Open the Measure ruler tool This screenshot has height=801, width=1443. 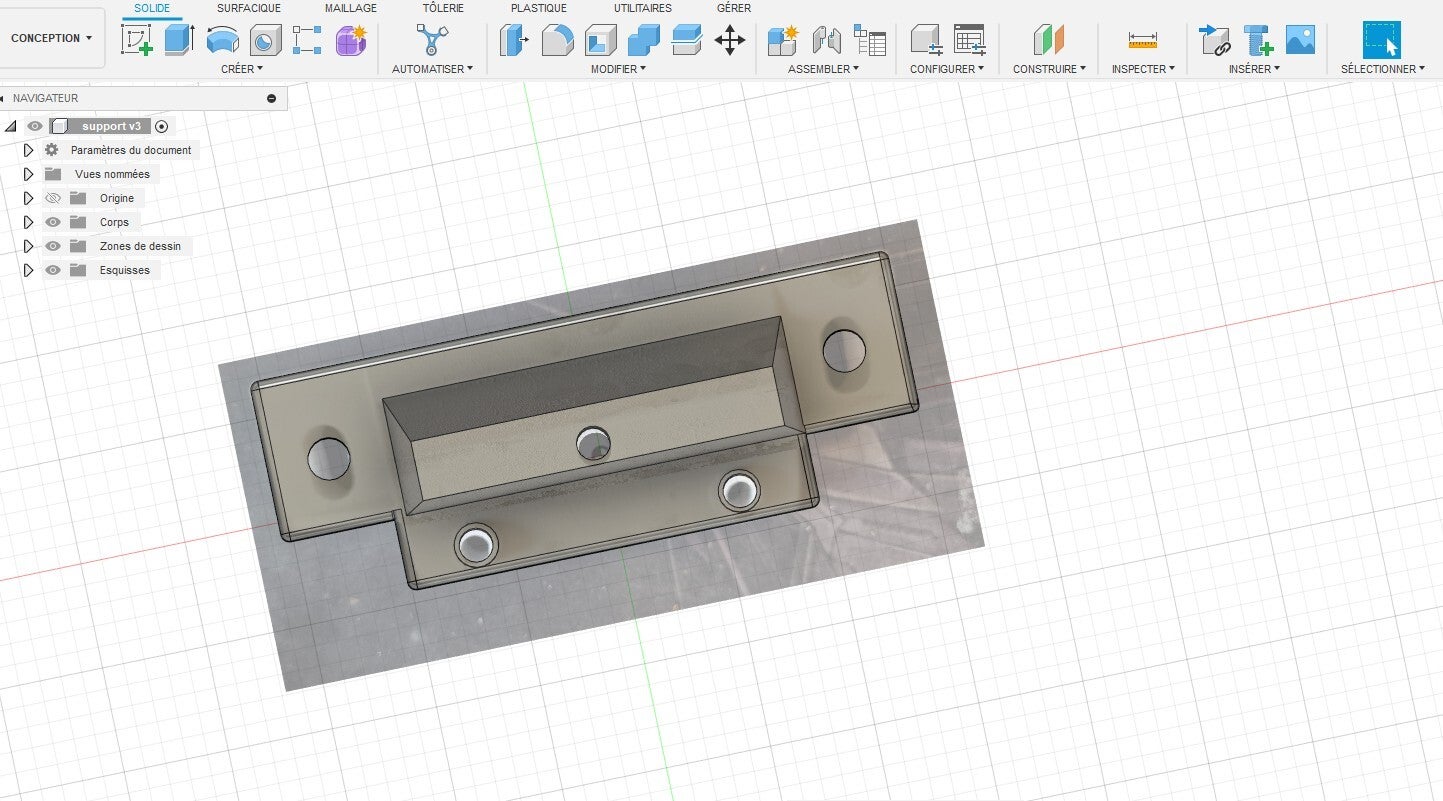click(x=1142, y=40)
